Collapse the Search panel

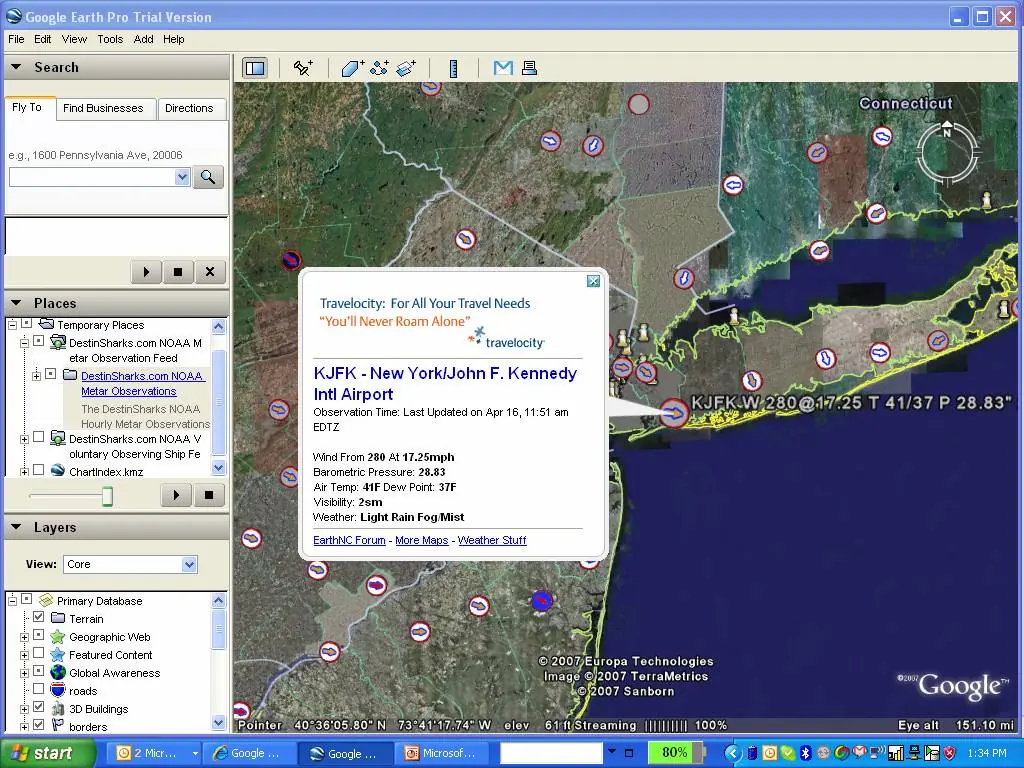point(16,67)
